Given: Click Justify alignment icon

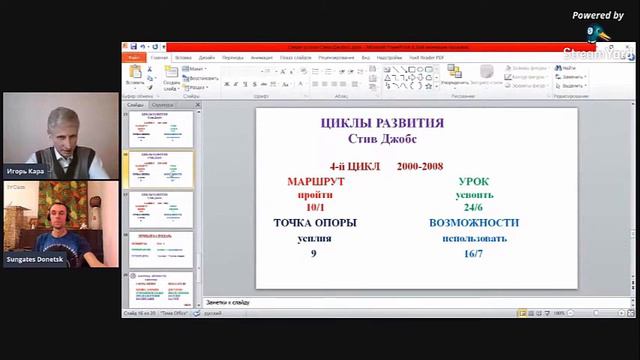Looking at the screenshot, I should [x=343, y=84].
